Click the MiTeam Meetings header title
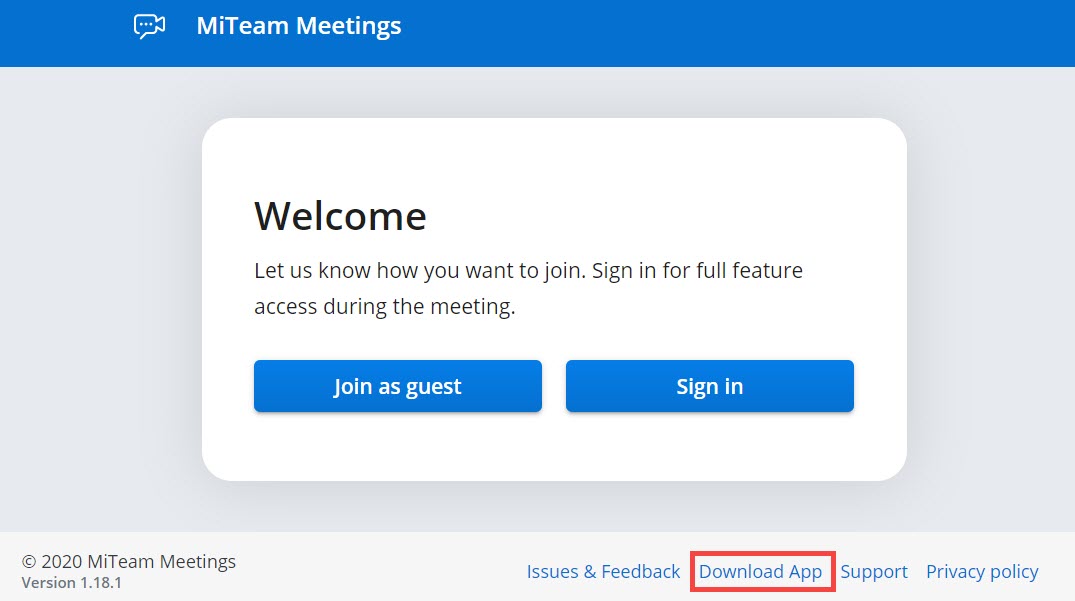The image size is (1075, 601). pos(298,26)
